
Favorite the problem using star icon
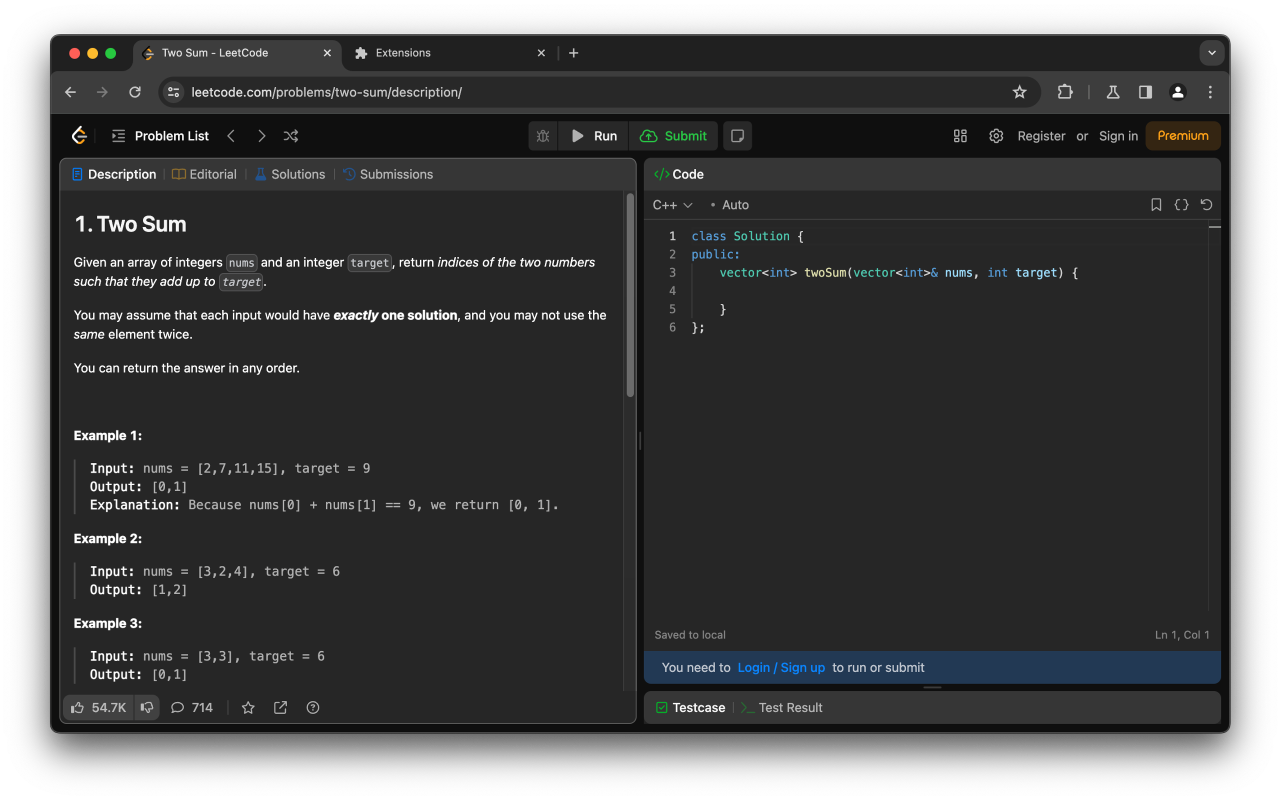[248, 707]
